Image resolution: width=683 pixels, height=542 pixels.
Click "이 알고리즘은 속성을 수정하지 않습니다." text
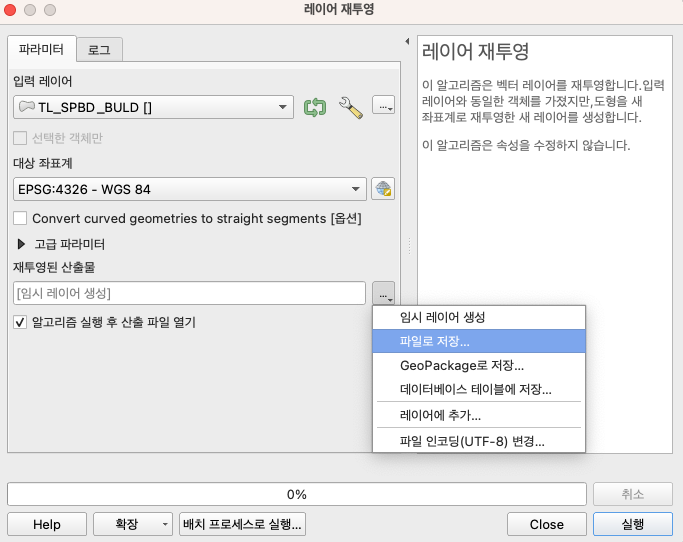click(526, 145)
